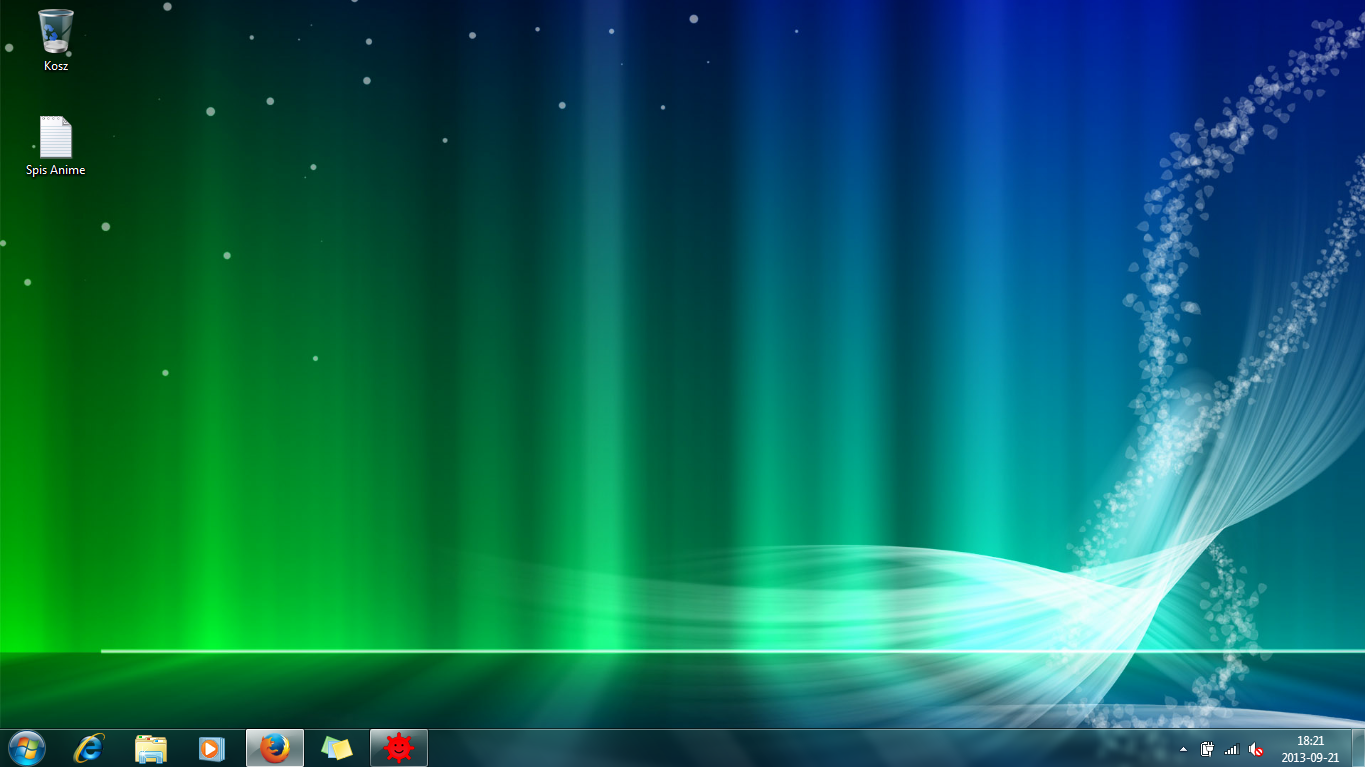Image resolution: width=1365 pixels, height=767 pixels.
Task: Open the Windows Start menu
Action: tap(27, 748)
